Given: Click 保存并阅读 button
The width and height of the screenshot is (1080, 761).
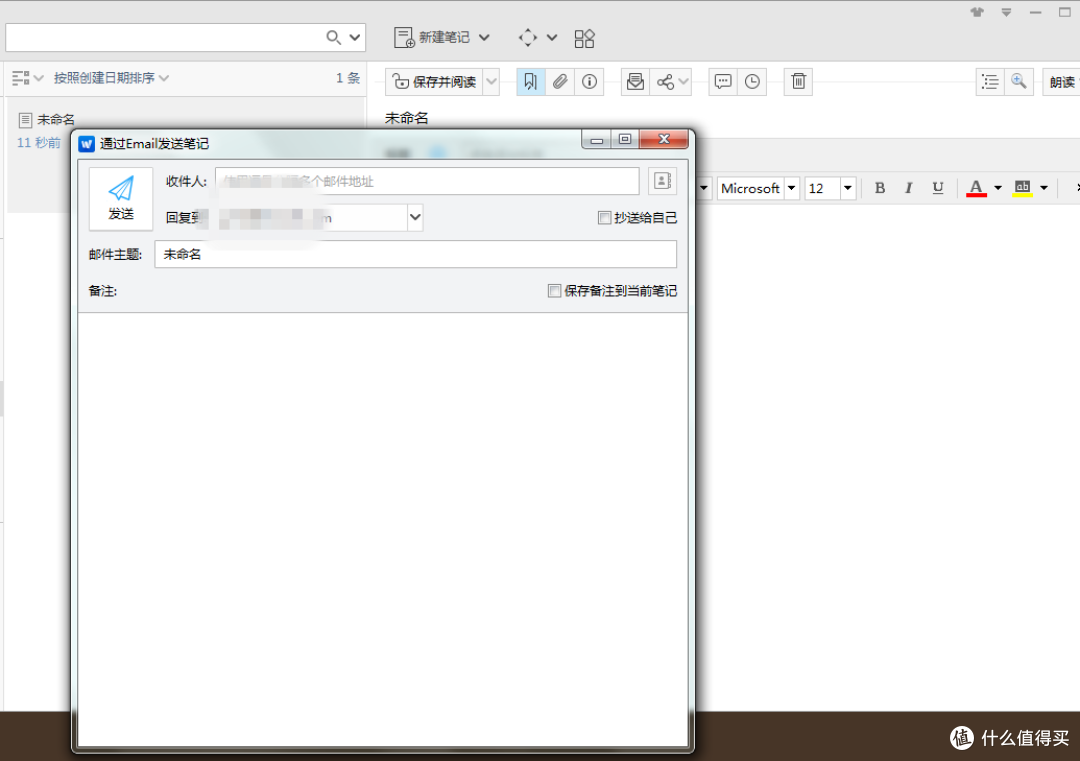Looking at the screenshot, I should click(435, 82).
